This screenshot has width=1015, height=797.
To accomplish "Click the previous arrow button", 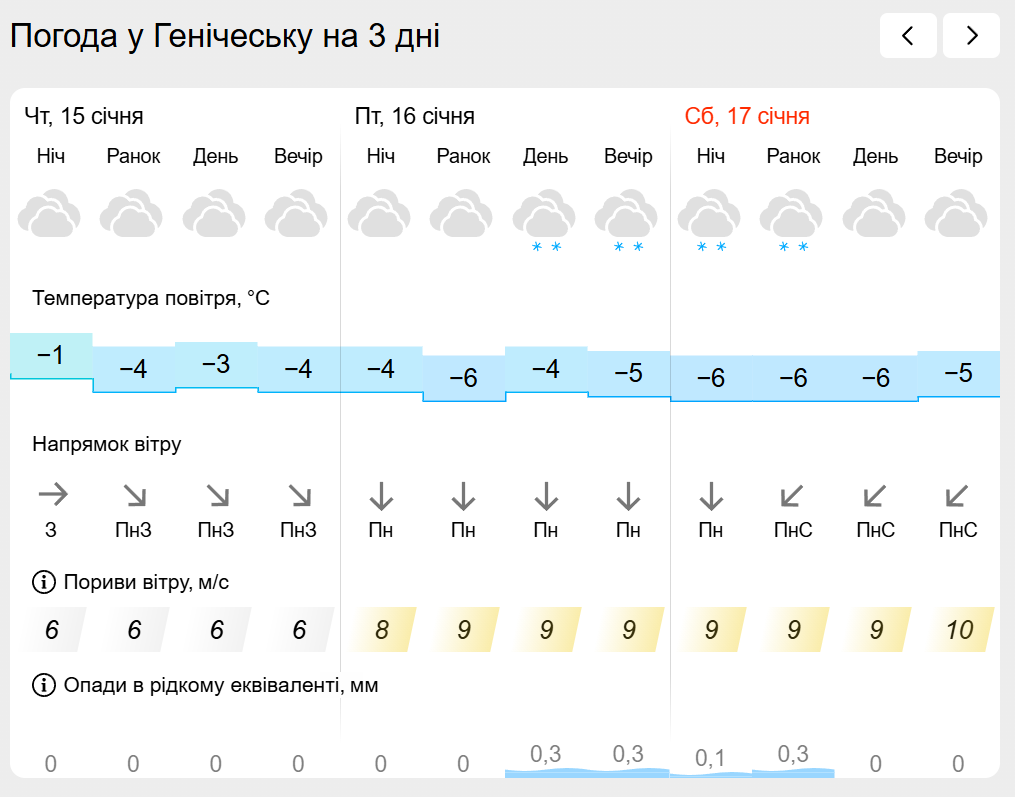I will coord(908,36).
